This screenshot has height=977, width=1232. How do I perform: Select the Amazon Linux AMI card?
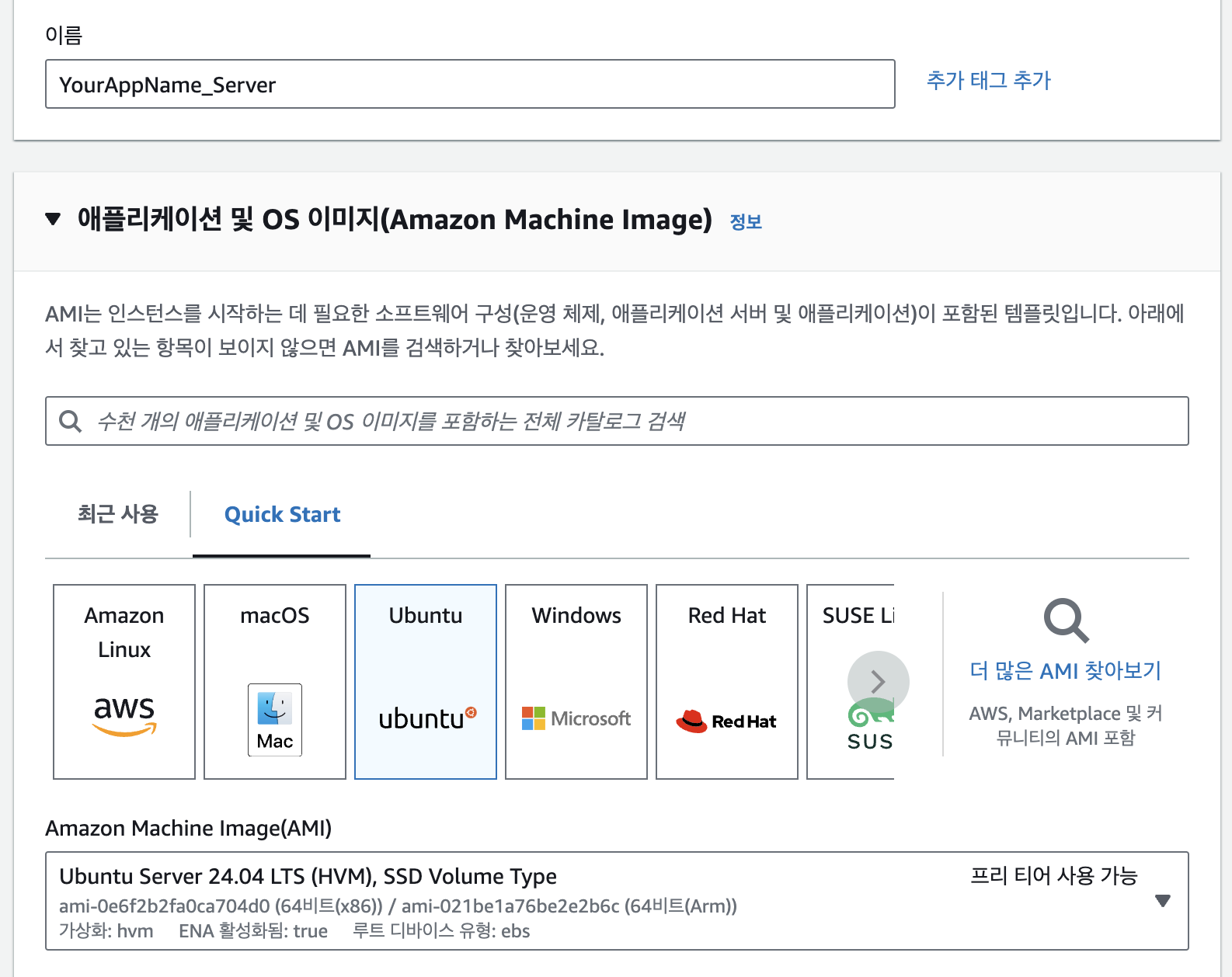pos(124,681)
